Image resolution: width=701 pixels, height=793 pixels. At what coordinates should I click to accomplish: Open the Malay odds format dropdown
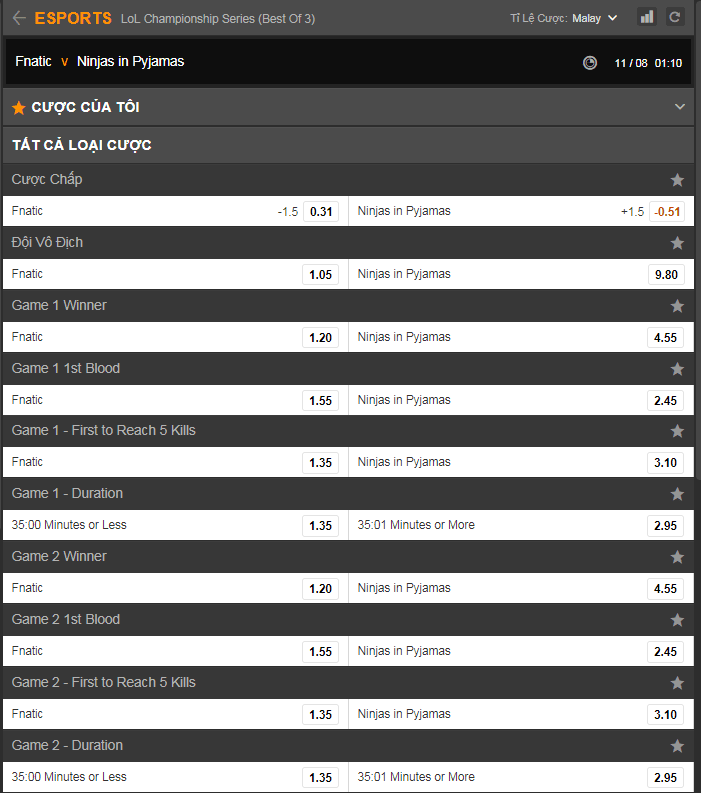pos(595,18)
